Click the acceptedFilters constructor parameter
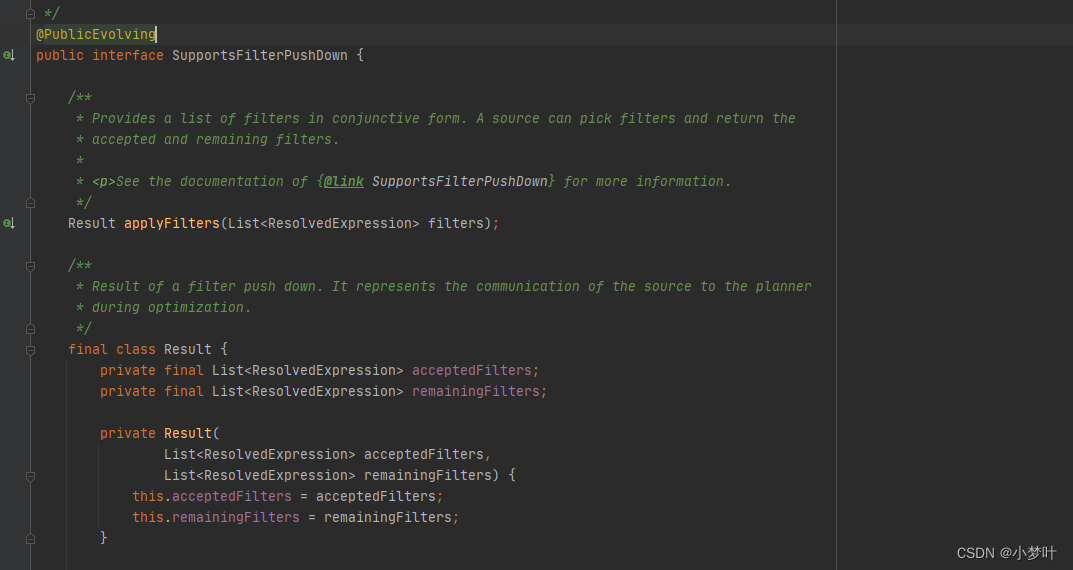The height and width of the screenshot is (570, 1073). point(424,454)
